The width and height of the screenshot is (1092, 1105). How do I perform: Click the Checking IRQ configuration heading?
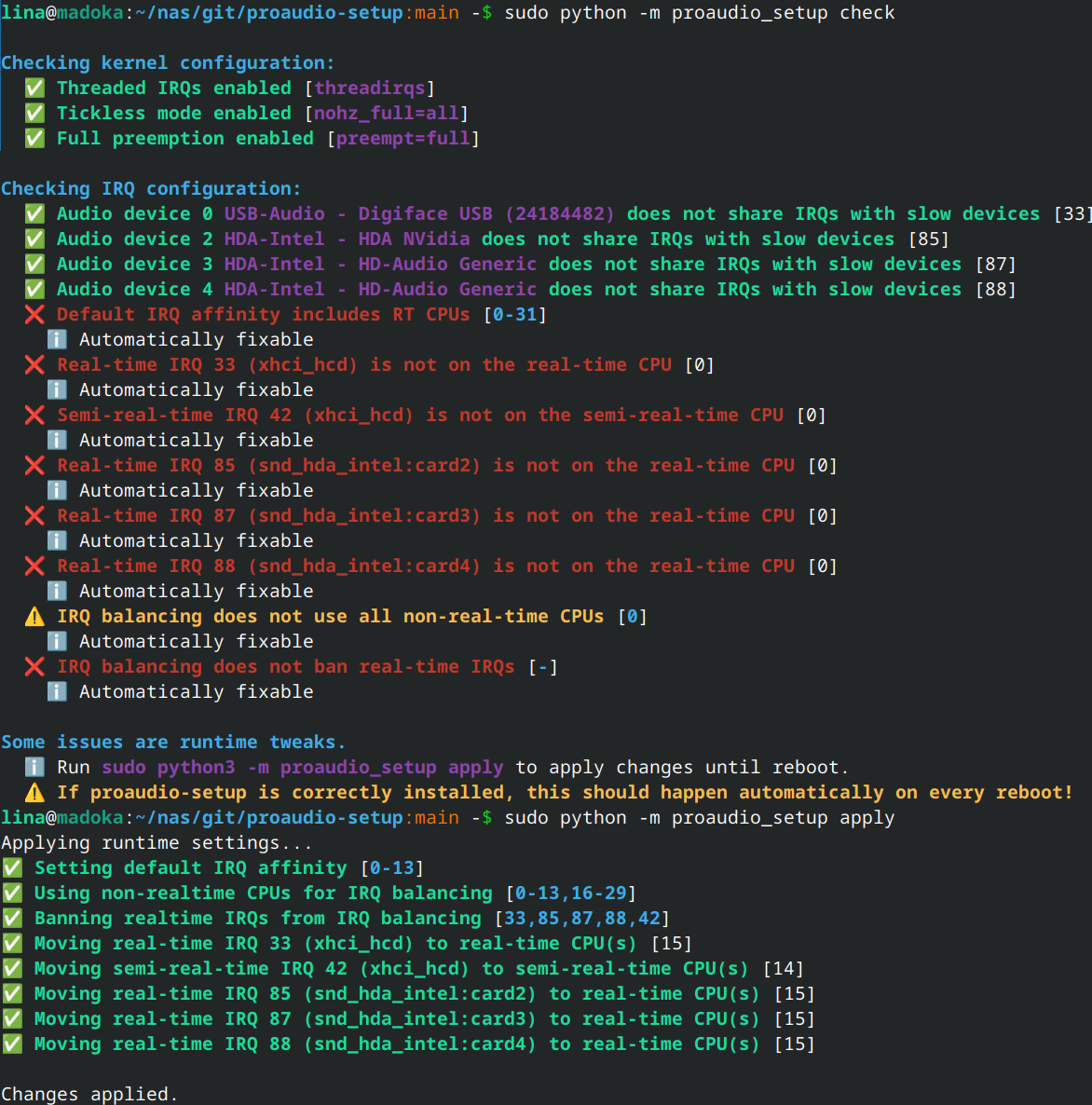click(x=151, y=189)
